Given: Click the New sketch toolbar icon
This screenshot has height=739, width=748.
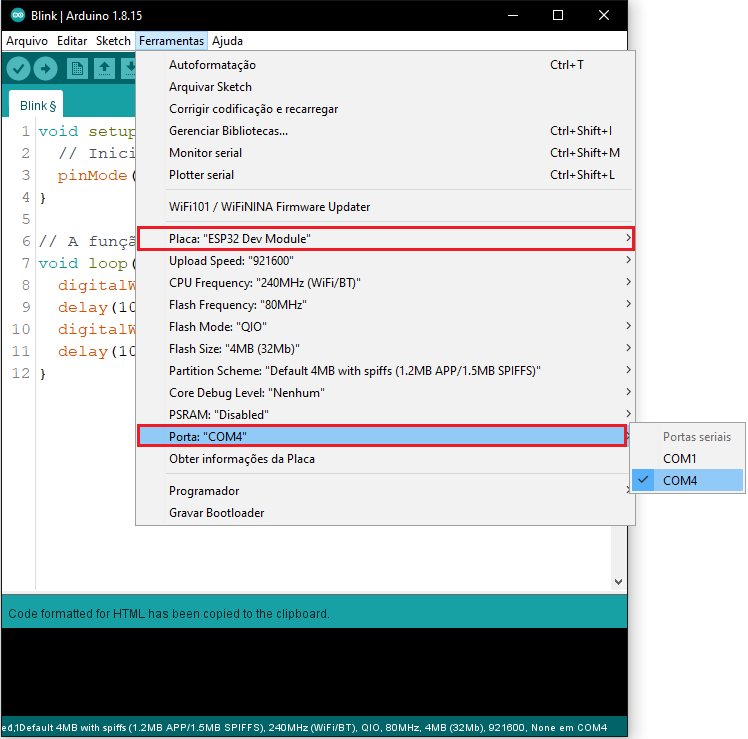Looking at the screenshot, I should [x=77, y=69].
